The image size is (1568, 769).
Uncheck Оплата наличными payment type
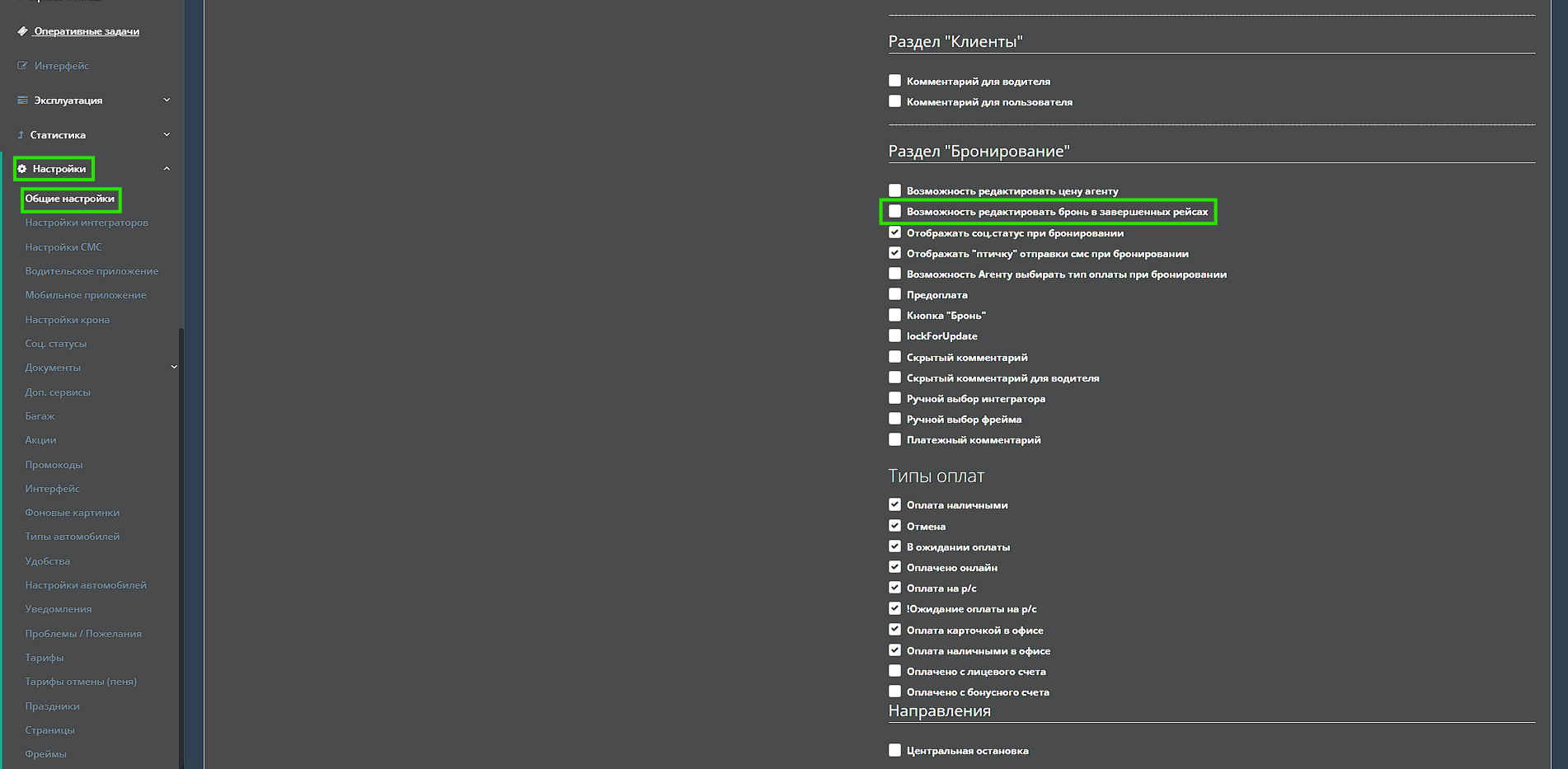[x=894, y=504]
